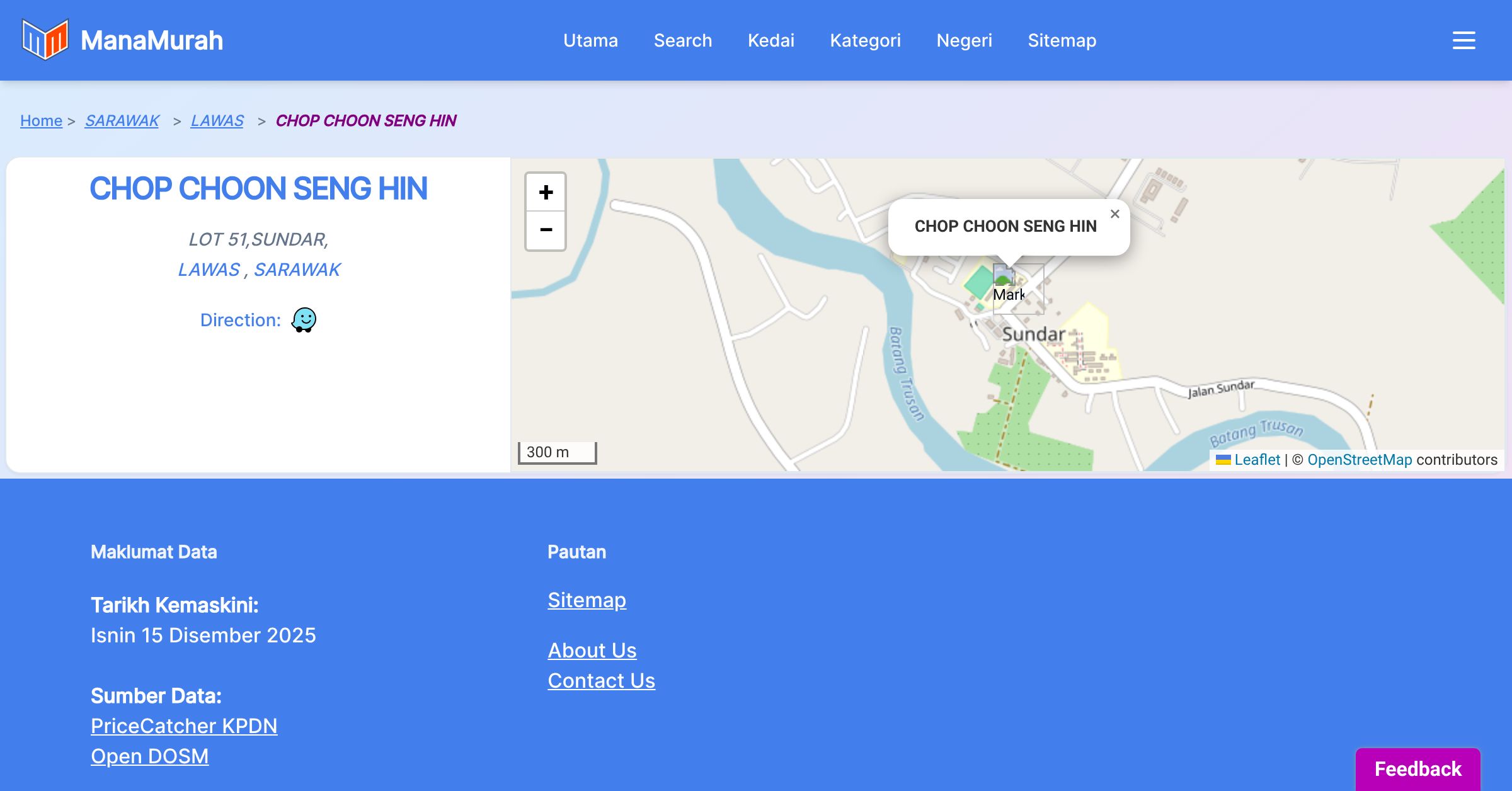The image size is (1512, 791).
Task: Open the Utama nav item
Action: click(590, 40)
